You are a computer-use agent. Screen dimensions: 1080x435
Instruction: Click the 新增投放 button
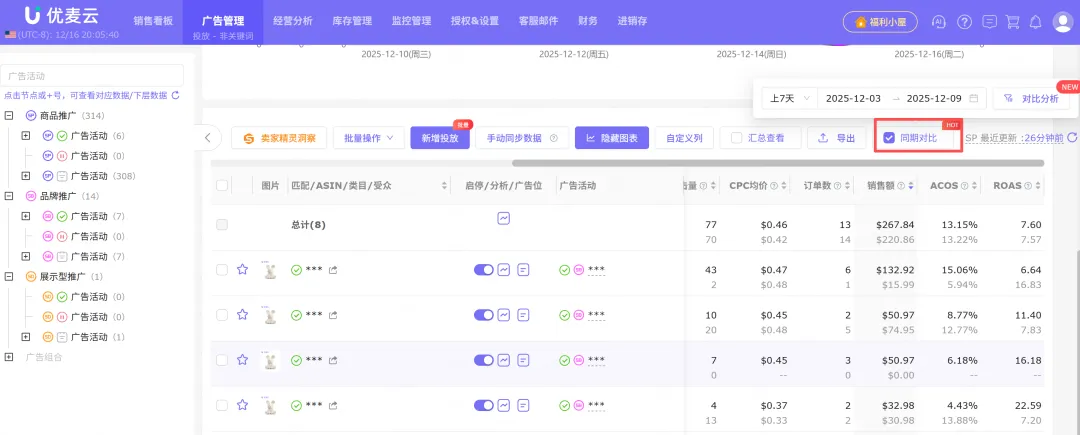point(440,138)
